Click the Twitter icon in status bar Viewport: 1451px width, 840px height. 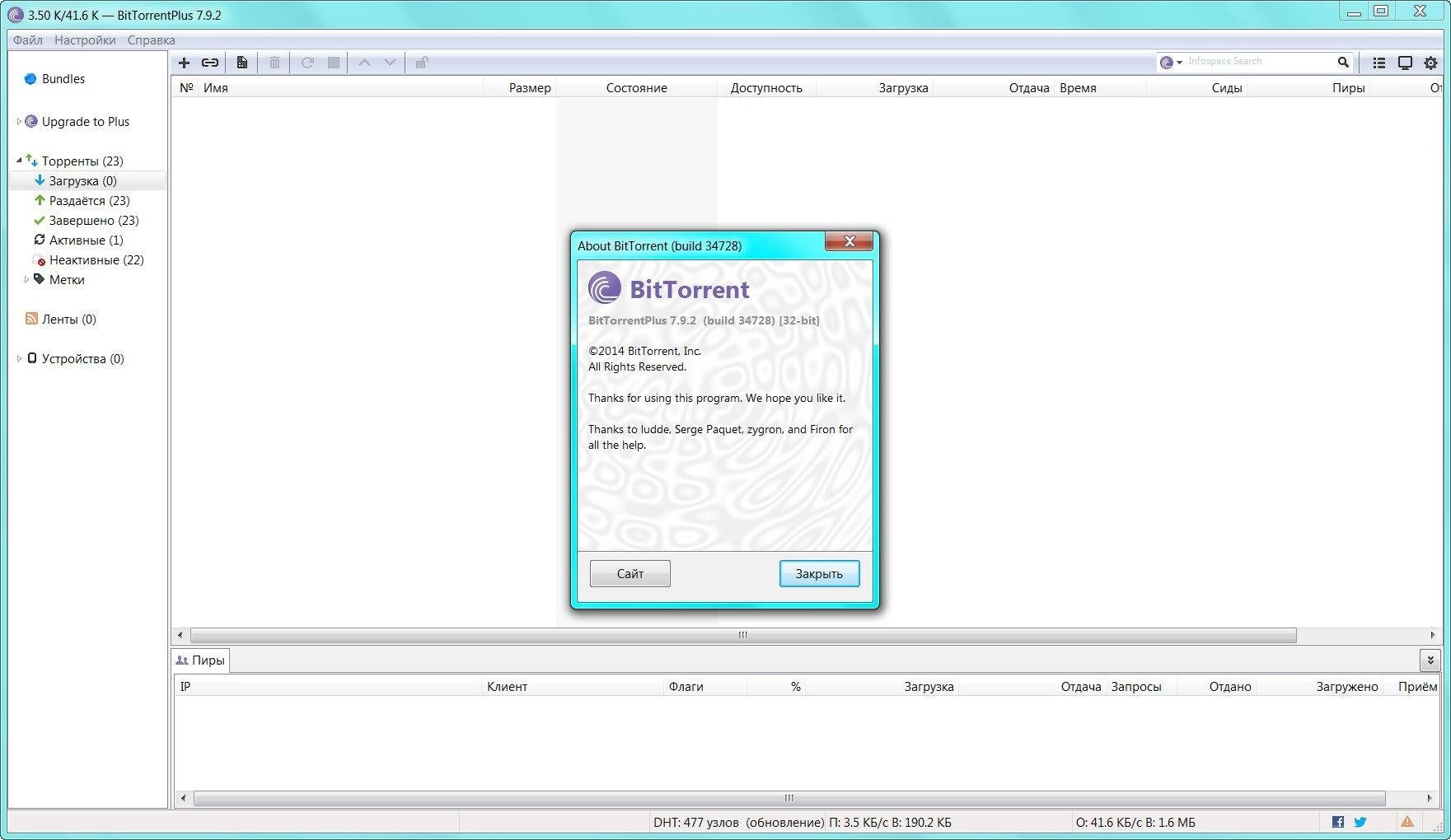1360,822
